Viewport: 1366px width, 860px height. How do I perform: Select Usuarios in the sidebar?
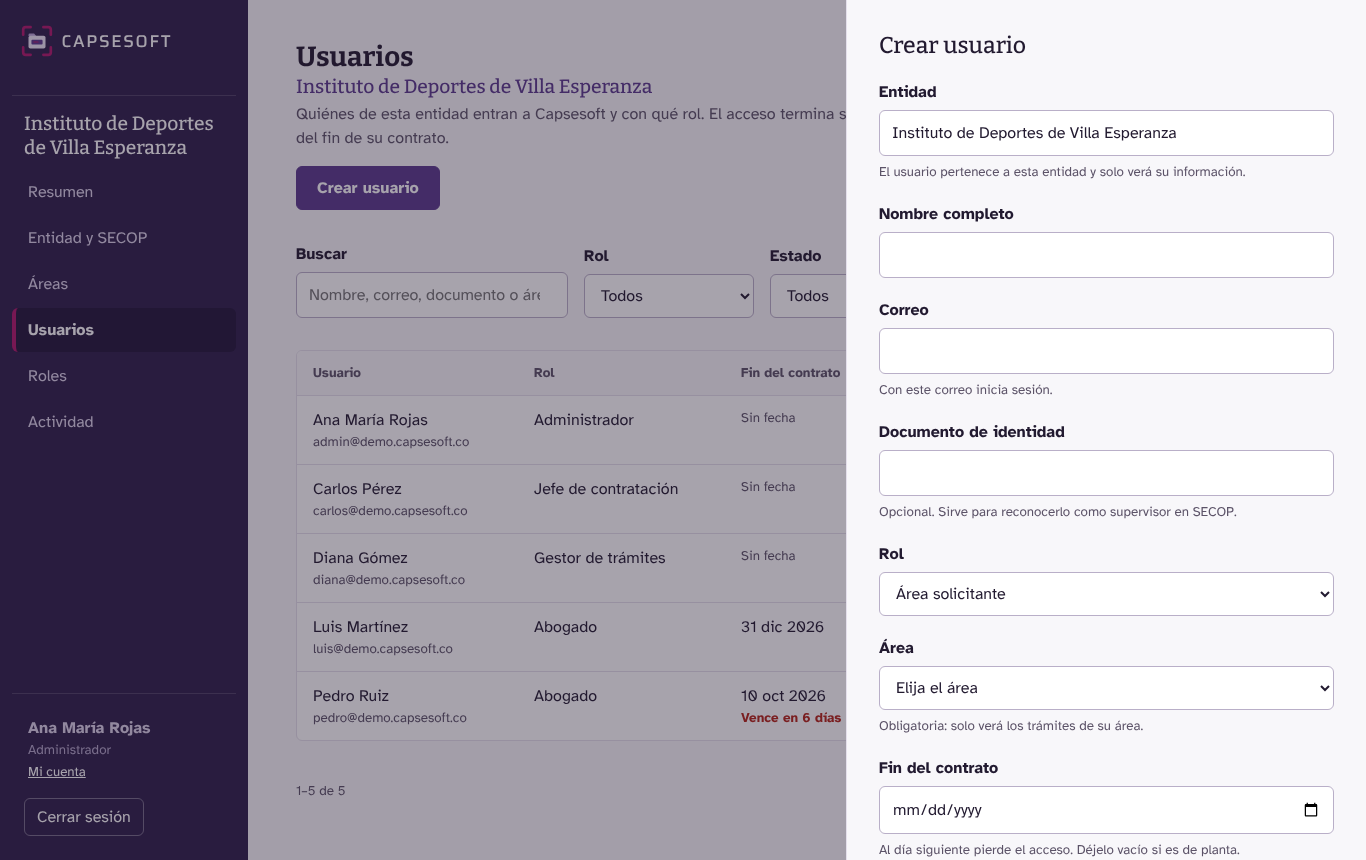point(124,330)
